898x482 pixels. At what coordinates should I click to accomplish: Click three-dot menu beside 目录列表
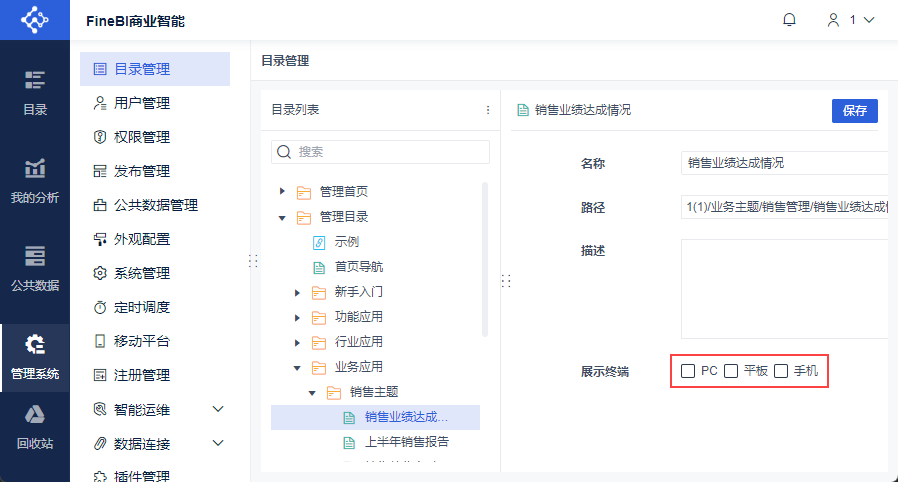[487, 110]
